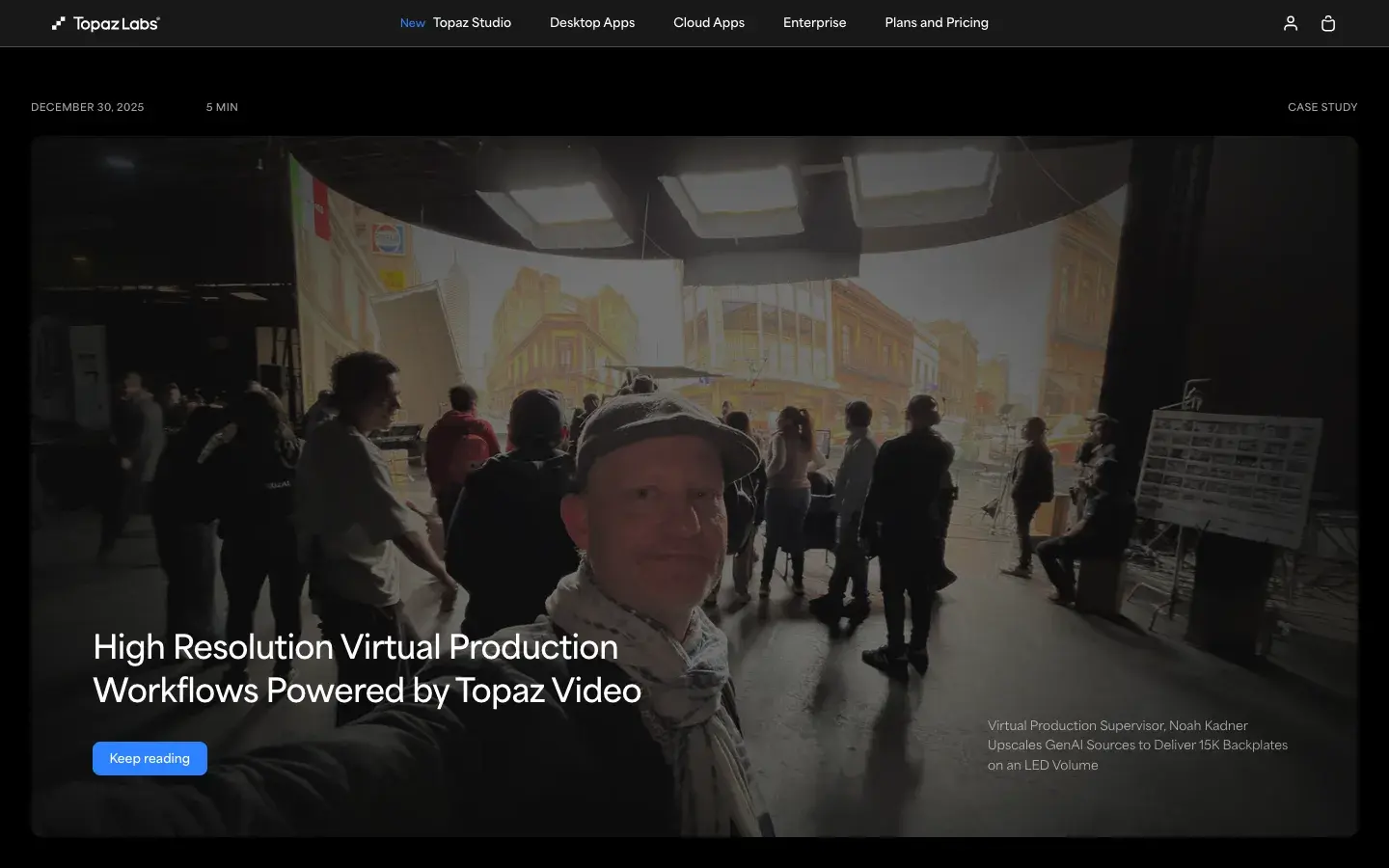Open the Enterprise navigation item
This screenshot has height=868, width=1389.
point(814,23)
